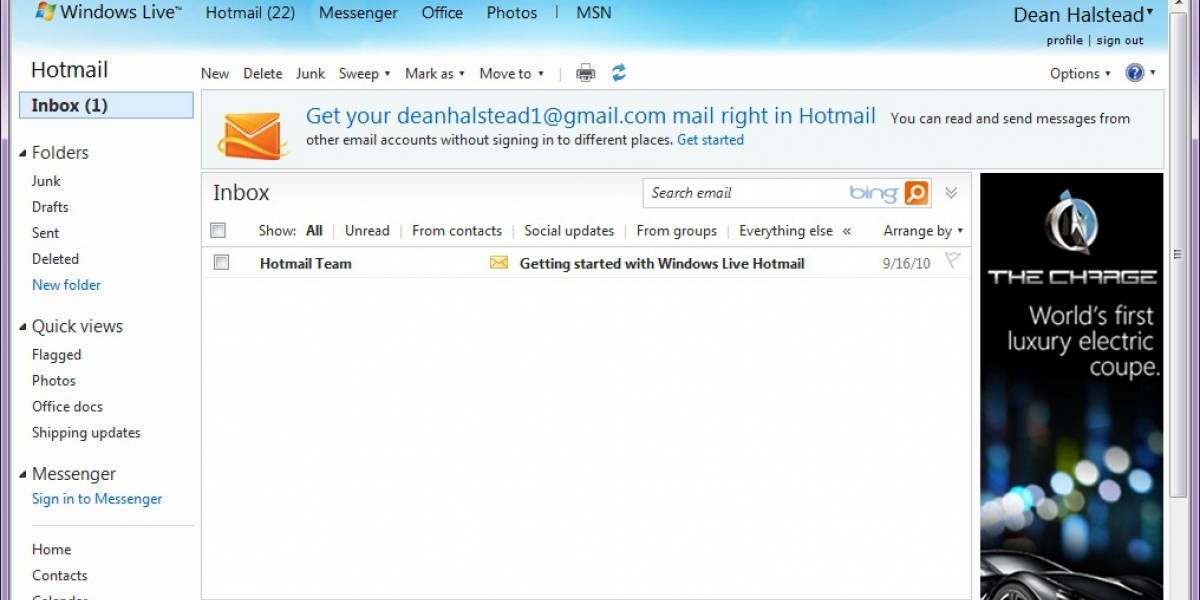Open the Photos quick view in sidebar

point(54,381)
